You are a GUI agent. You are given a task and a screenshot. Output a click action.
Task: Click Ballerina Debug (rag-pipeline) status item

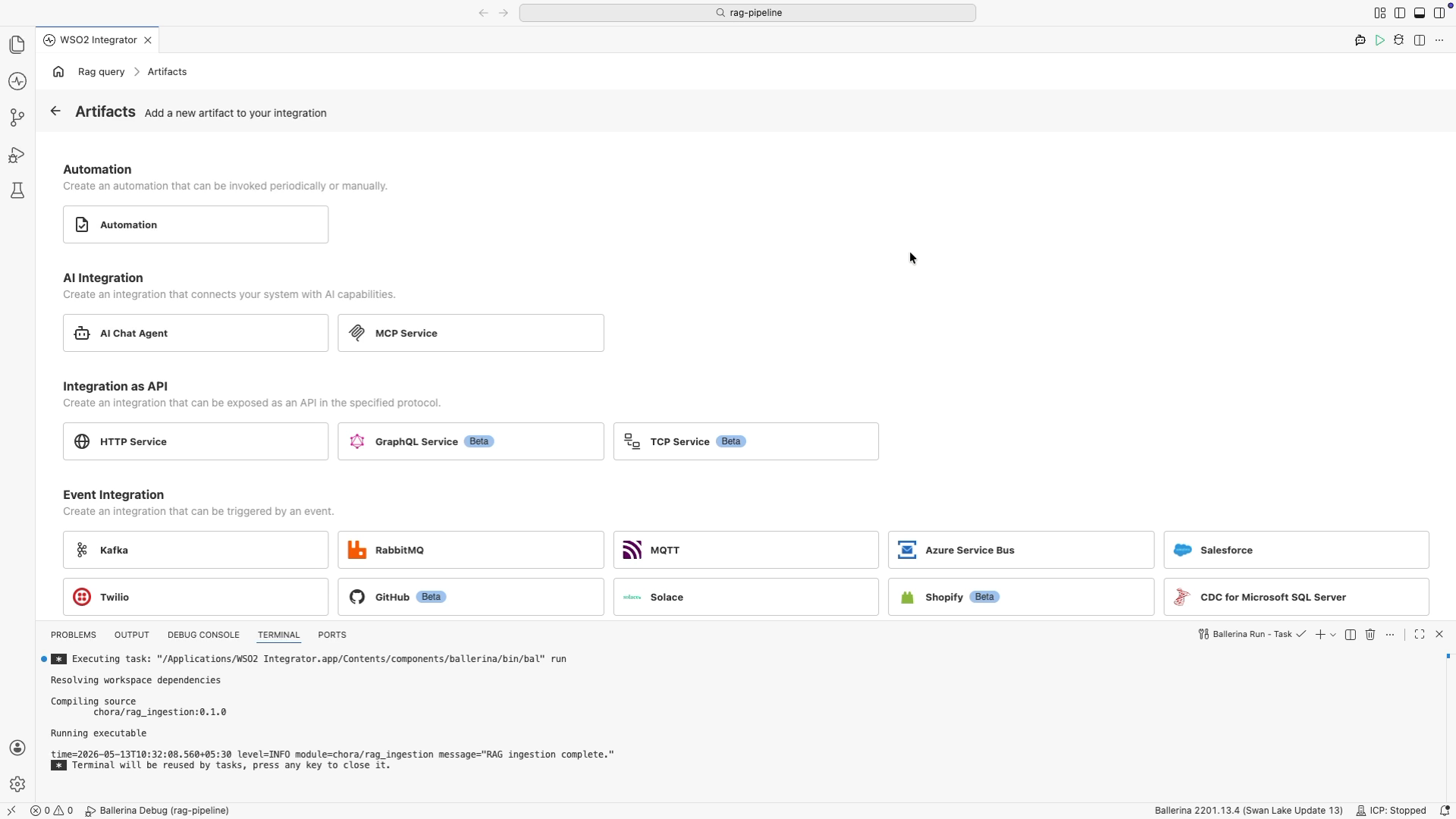[x=157, y=811]
